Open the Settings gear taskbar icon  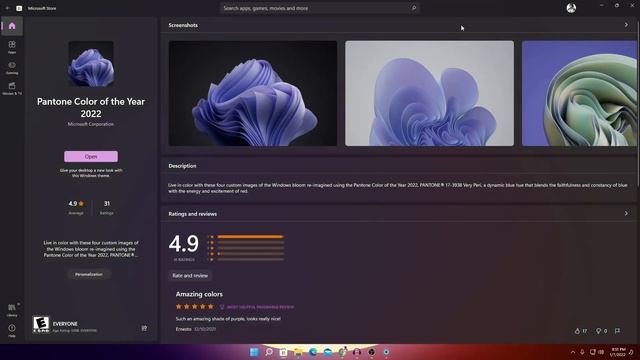coord(386,352)
